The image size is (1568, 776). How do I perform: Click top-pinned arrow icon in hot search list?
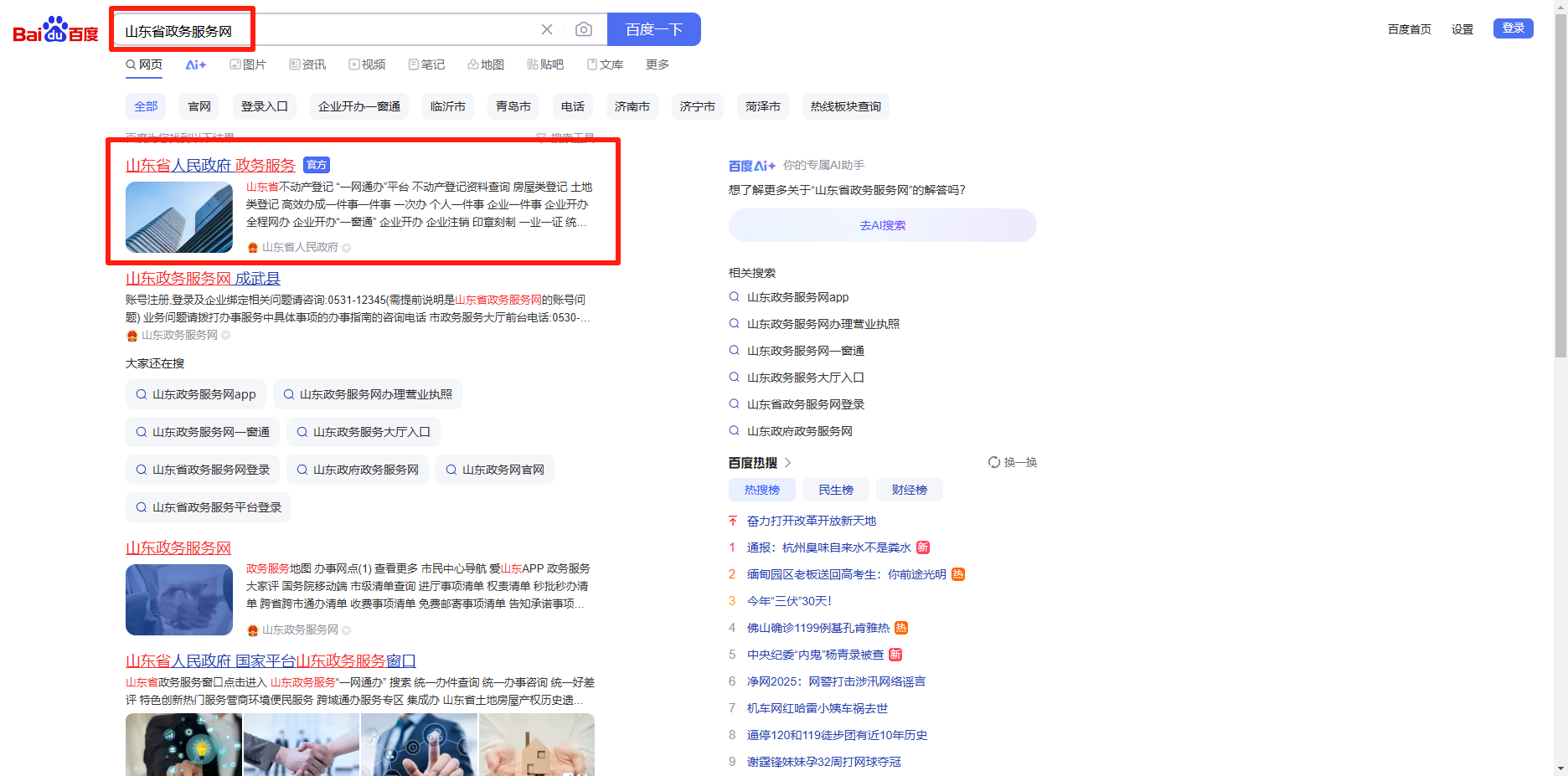(x=733, y=521)
